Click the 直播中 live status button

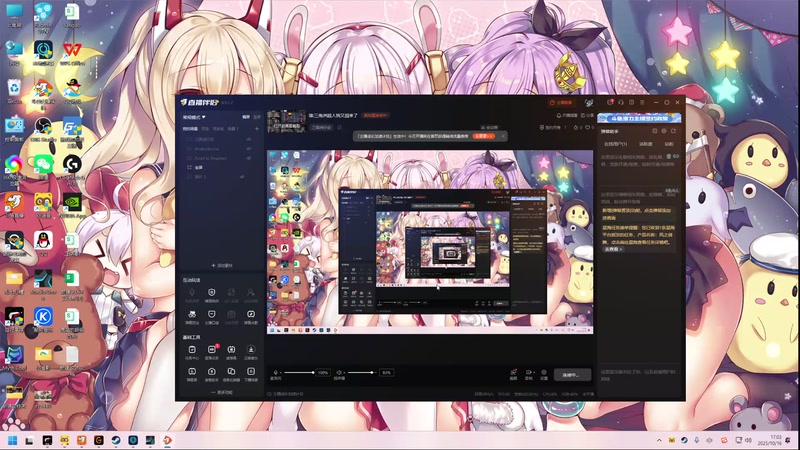572,375
